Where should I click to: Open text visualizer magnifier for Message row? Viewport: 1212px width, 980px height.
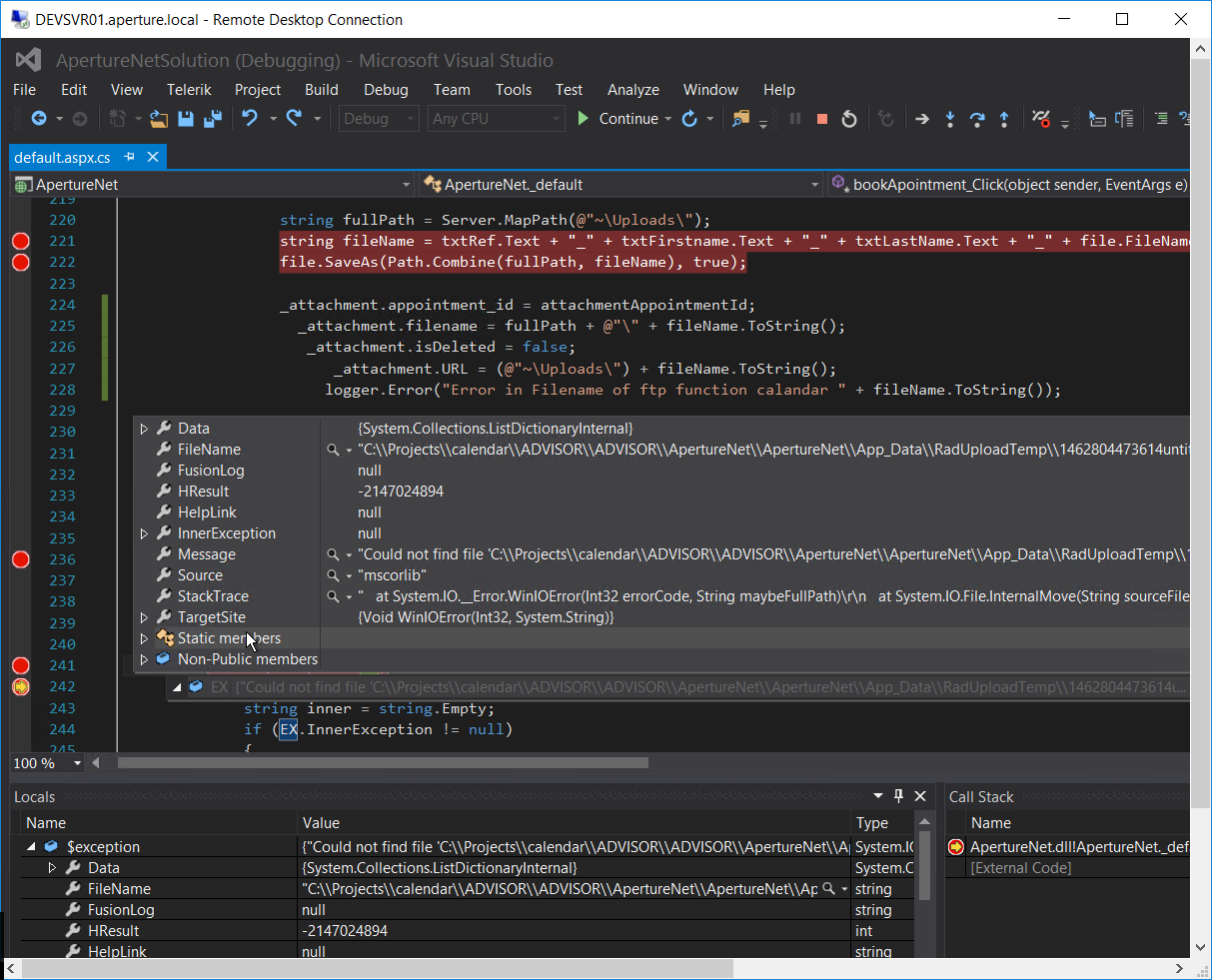point(333,554)
